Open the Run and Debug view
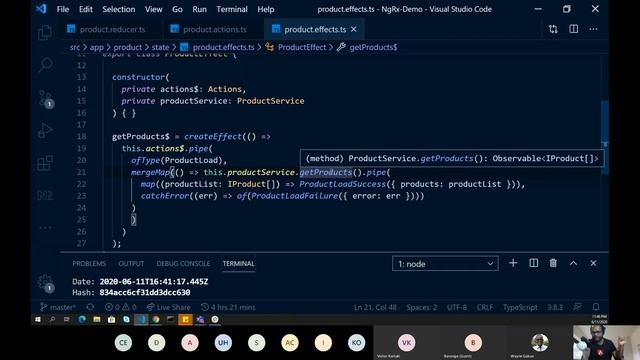 point(45,131)
